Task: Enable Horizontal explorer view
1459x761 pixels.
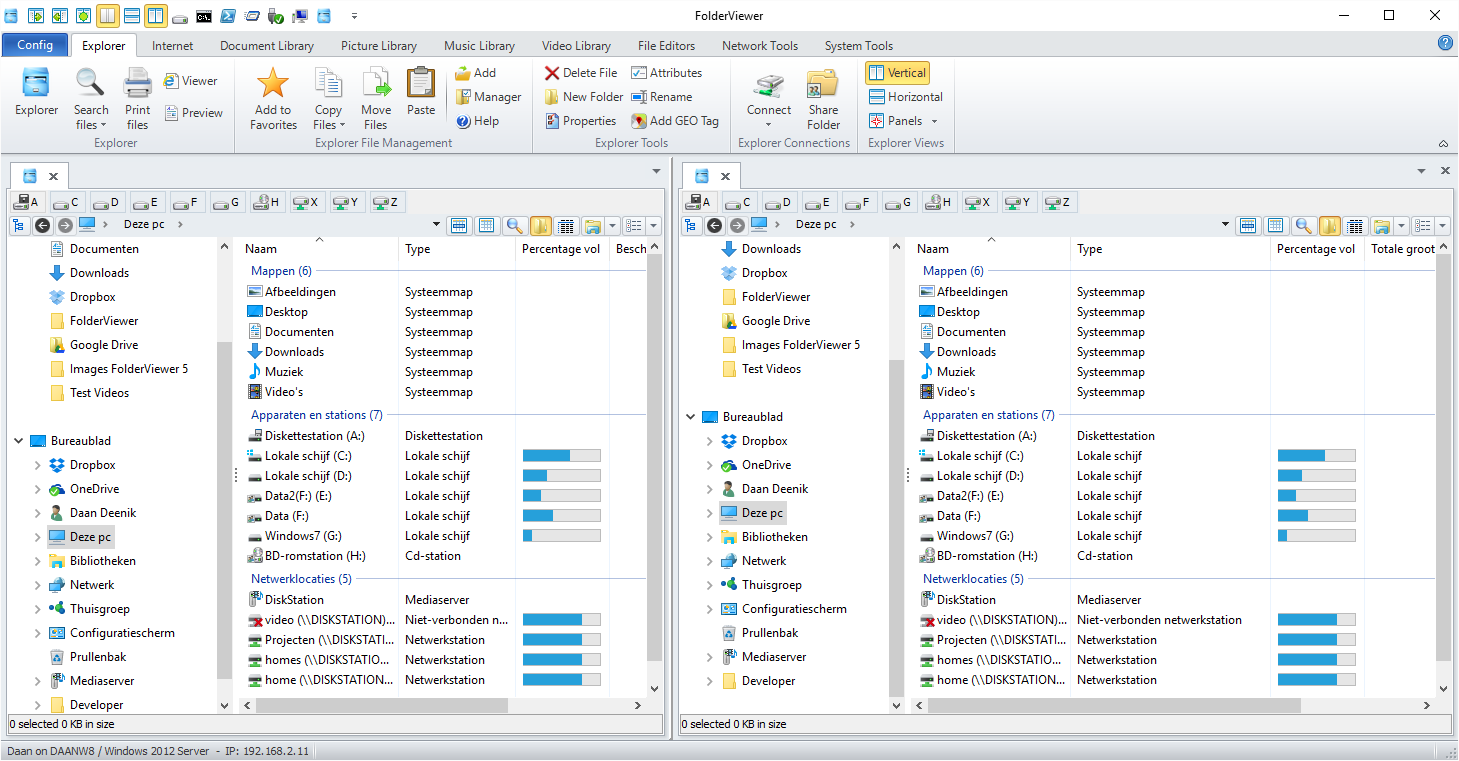Action: point(905,97)
